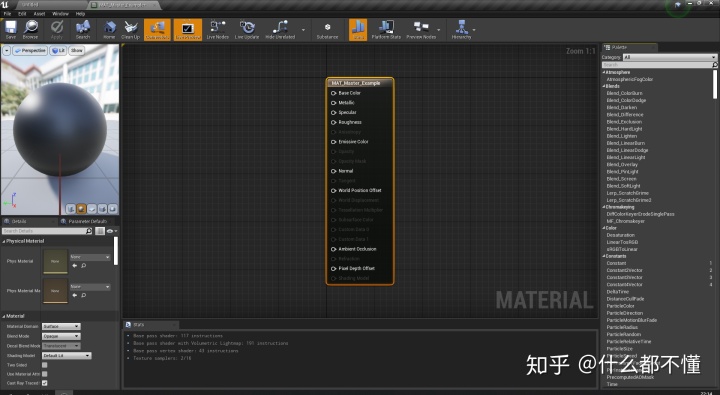Screen dimensions: 720x395
Task: Switch to the Parameter Defaults tab
Action: click(x=87, y=221)
